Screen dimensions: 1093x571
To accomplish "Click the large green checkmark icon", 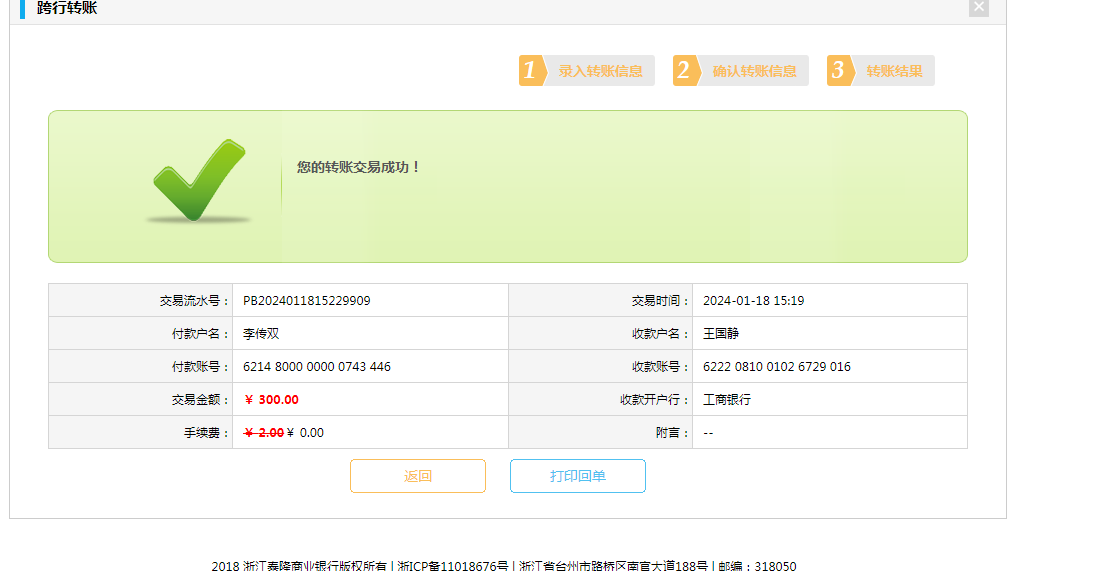I will click(x=198, y=180).
